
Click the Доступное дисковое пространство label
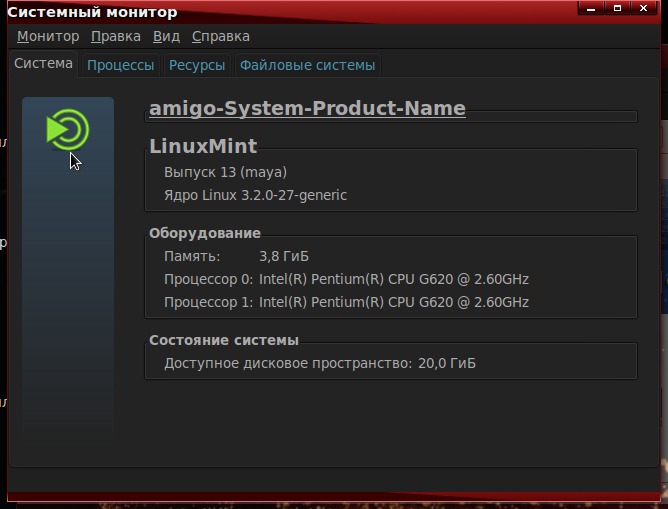coord(288,363)
